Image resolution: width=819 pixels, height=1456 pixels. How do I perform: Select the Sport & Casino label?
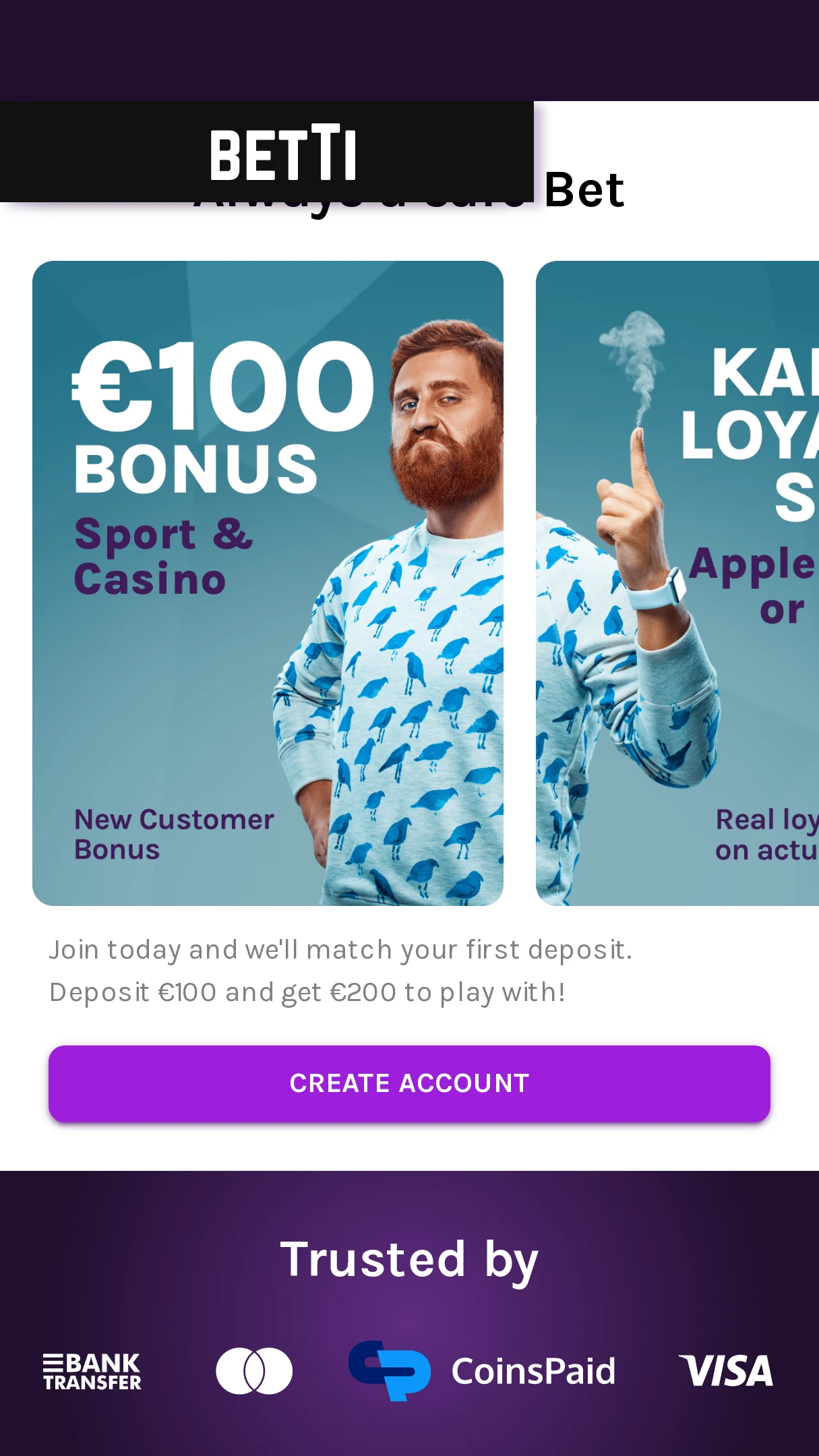click(163, 555)
